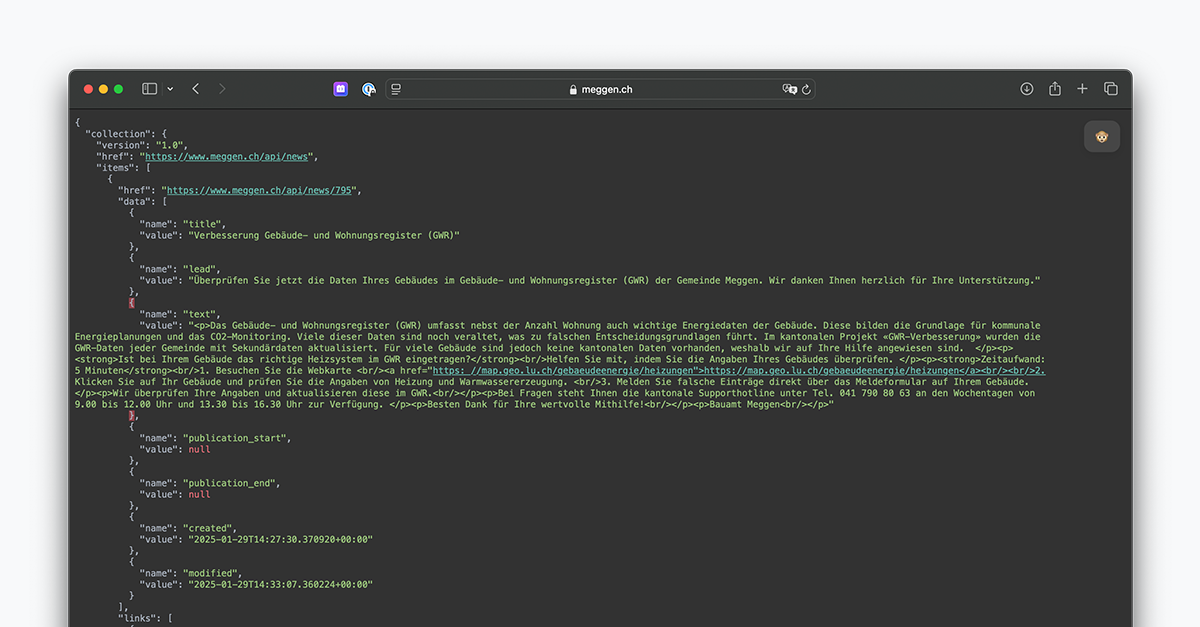
Task: Click the highlighted closing brace above publication_start
Action: point(131,415)
